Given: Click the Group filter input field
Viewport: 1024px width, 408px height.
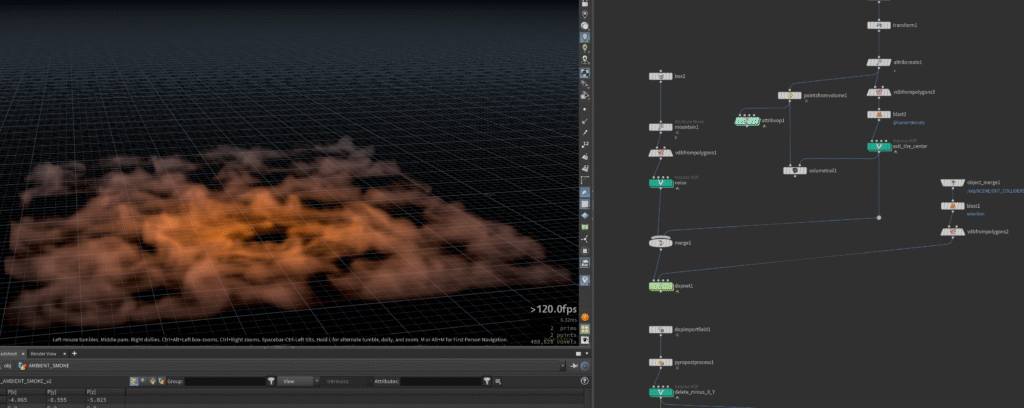Looking at the screenshot, I should click(225, 381).
